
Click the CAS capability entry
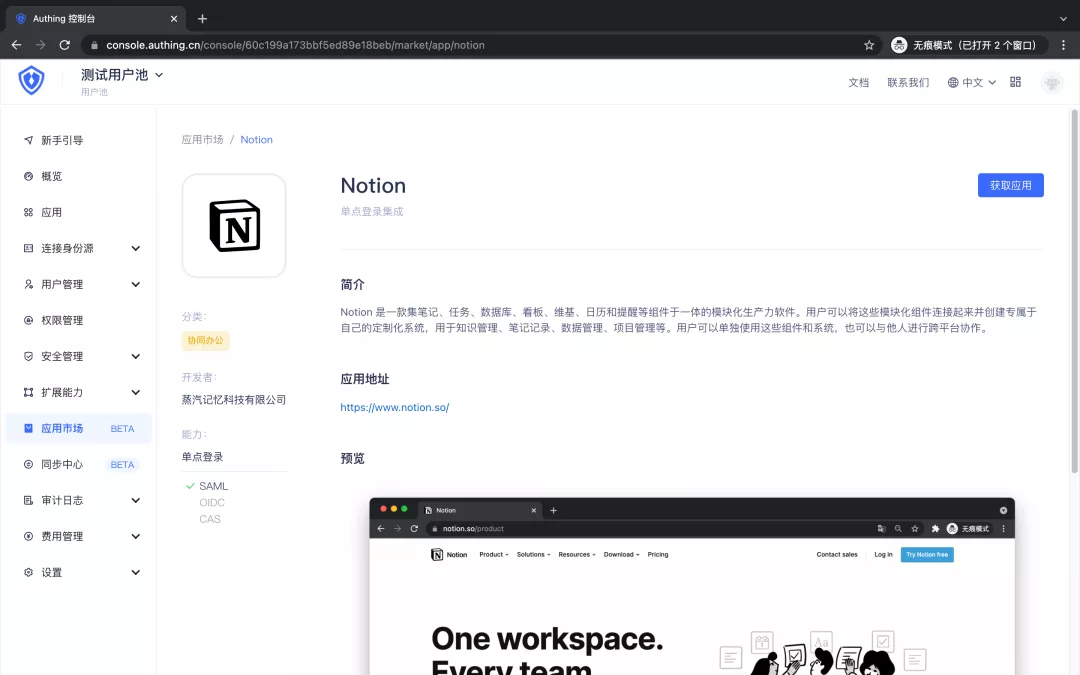click(210, 519)
